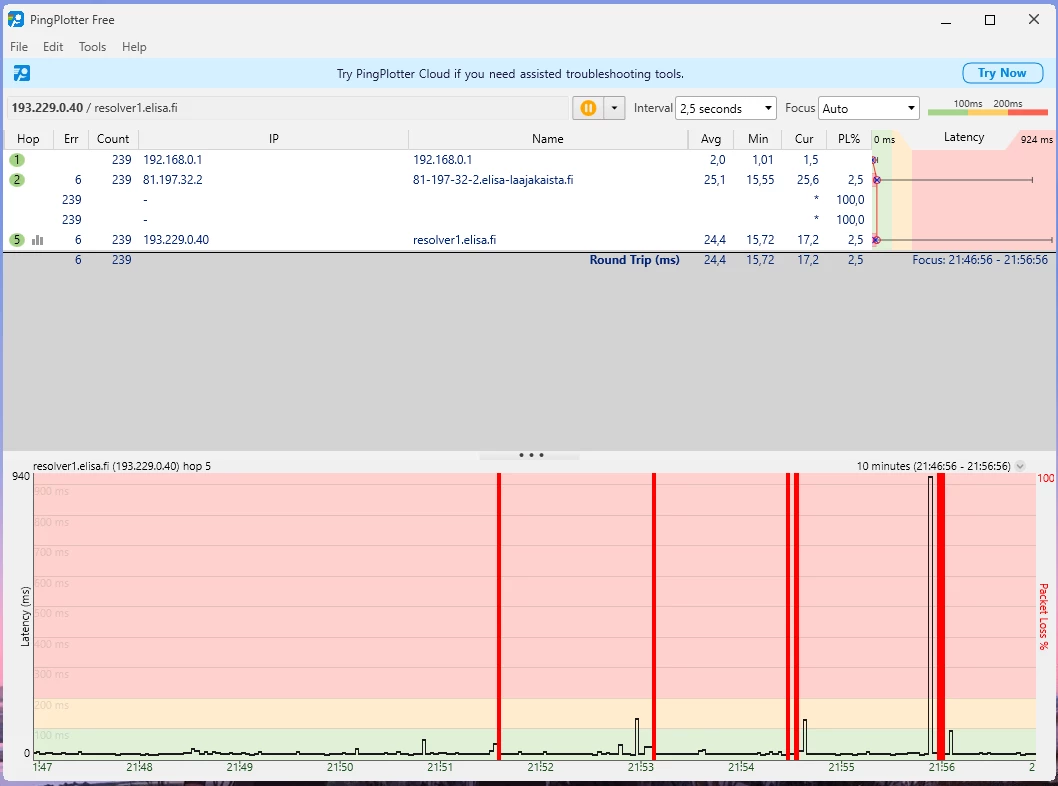
Task: Click hop 1 average value 2,0
Action: coord(717,160)
